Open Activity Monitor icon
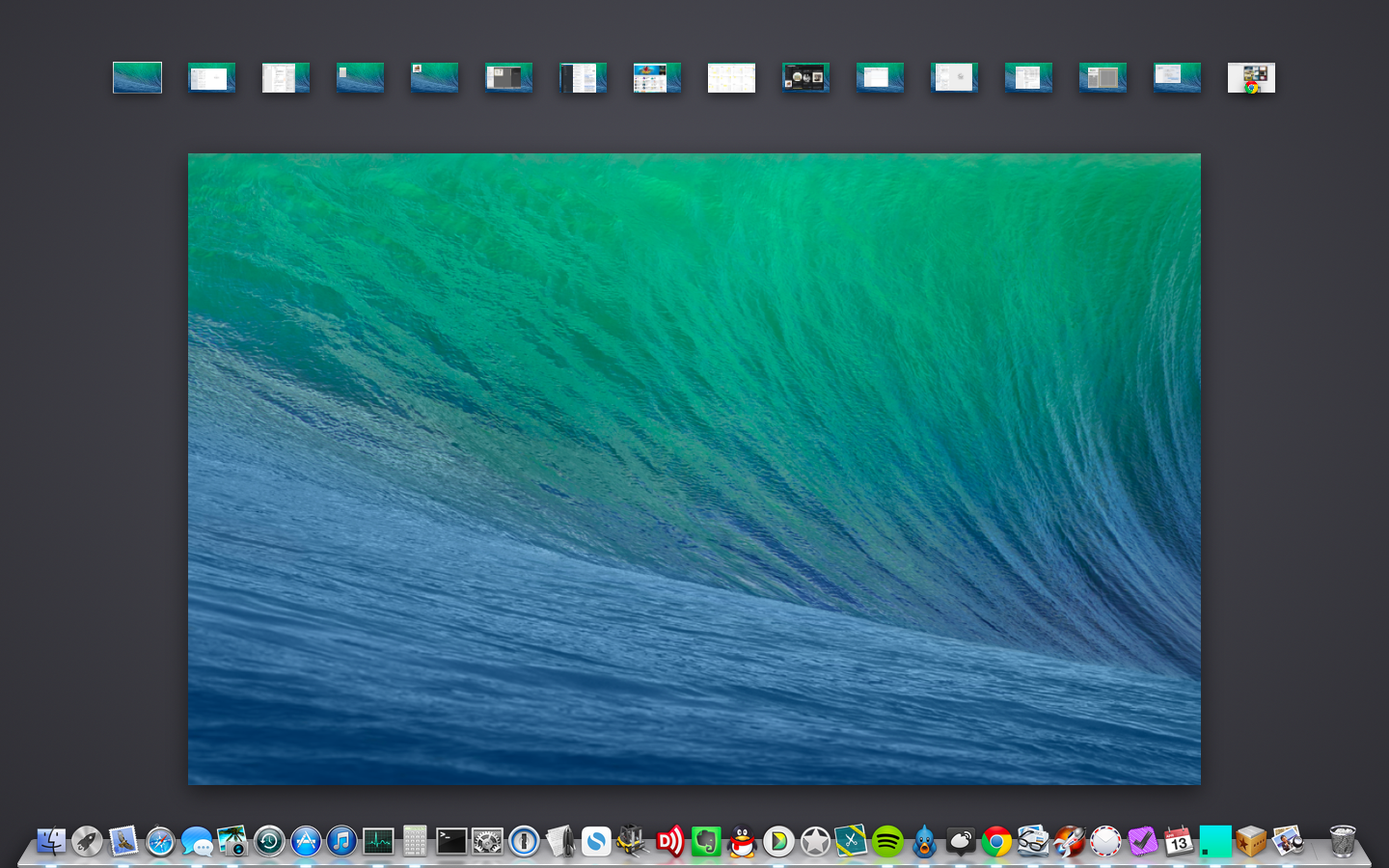 pyautogui.click(x=378, y=841)
